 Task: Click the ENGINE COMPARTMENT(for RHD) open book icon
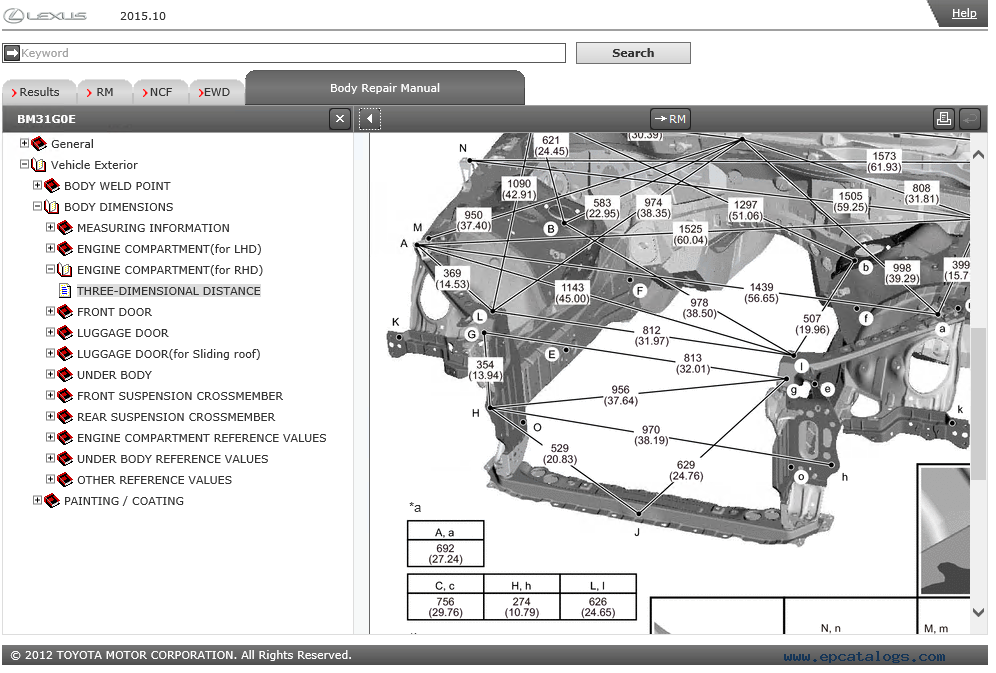[x=65, y=270]
